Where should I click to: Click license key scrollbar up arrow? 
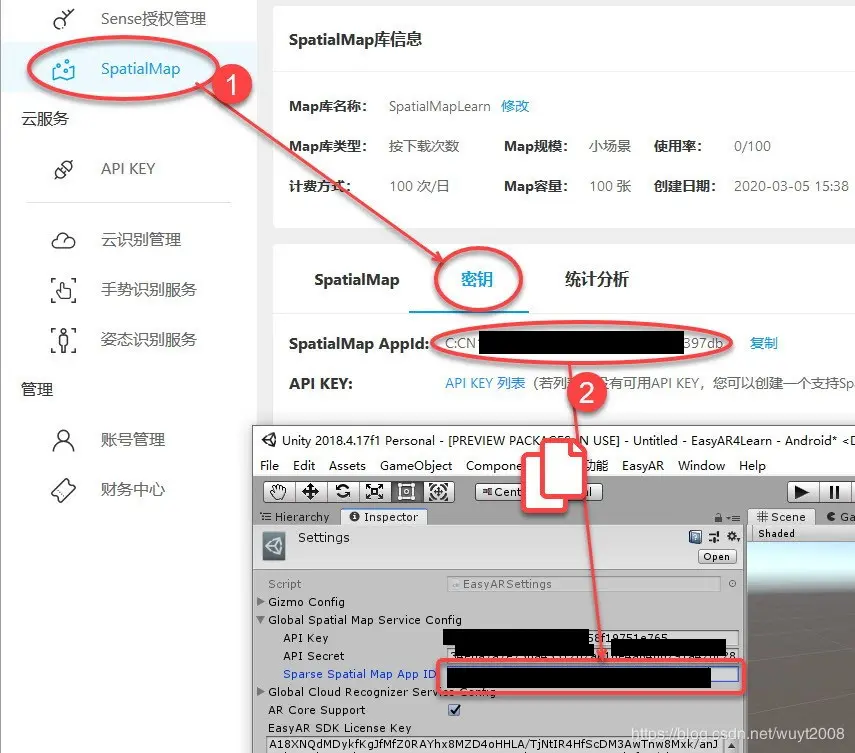pos(731,745)
